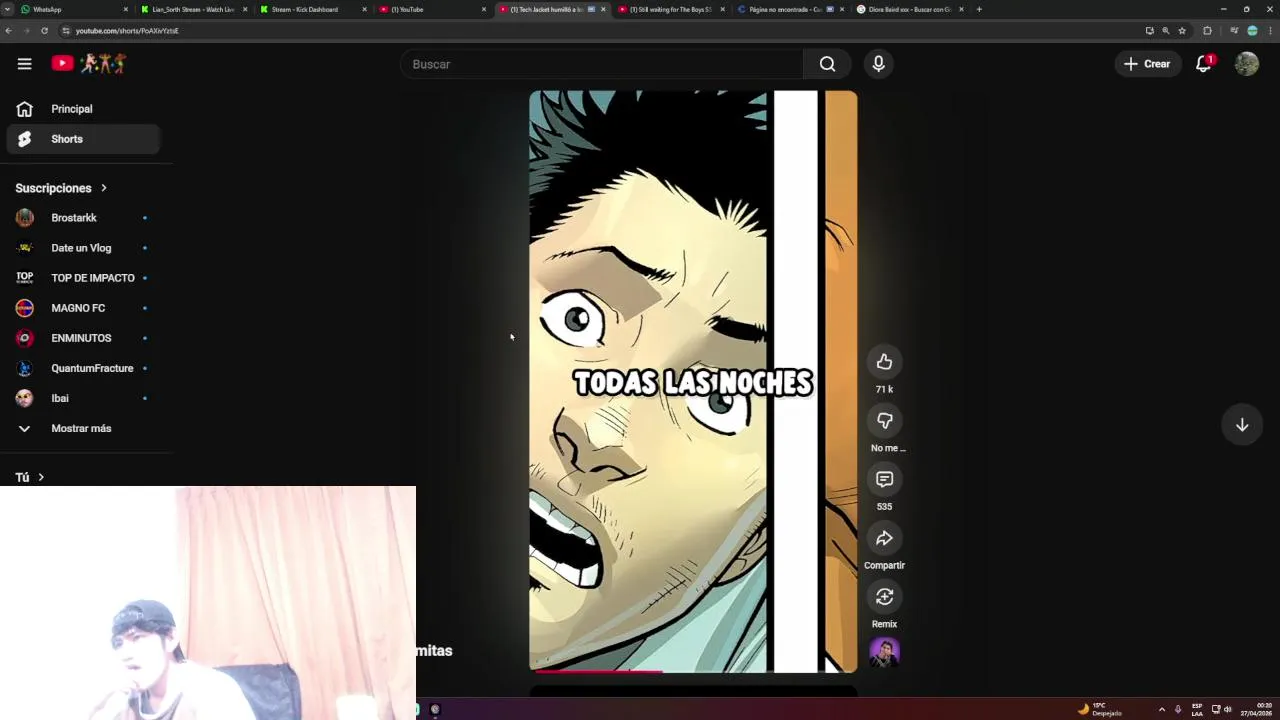Expand Mostrar más subscriptions
1280x720 pixels.
tap(84, 428)
